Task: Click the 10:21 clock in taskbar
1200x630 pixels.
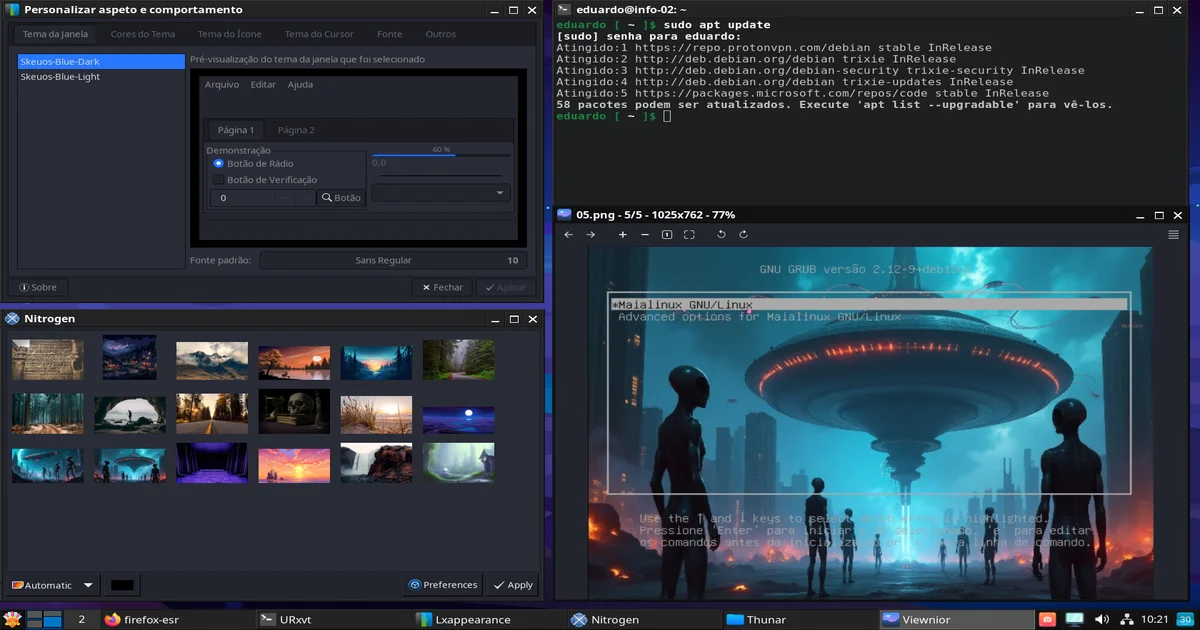Action: click(x=1155, y=620)
